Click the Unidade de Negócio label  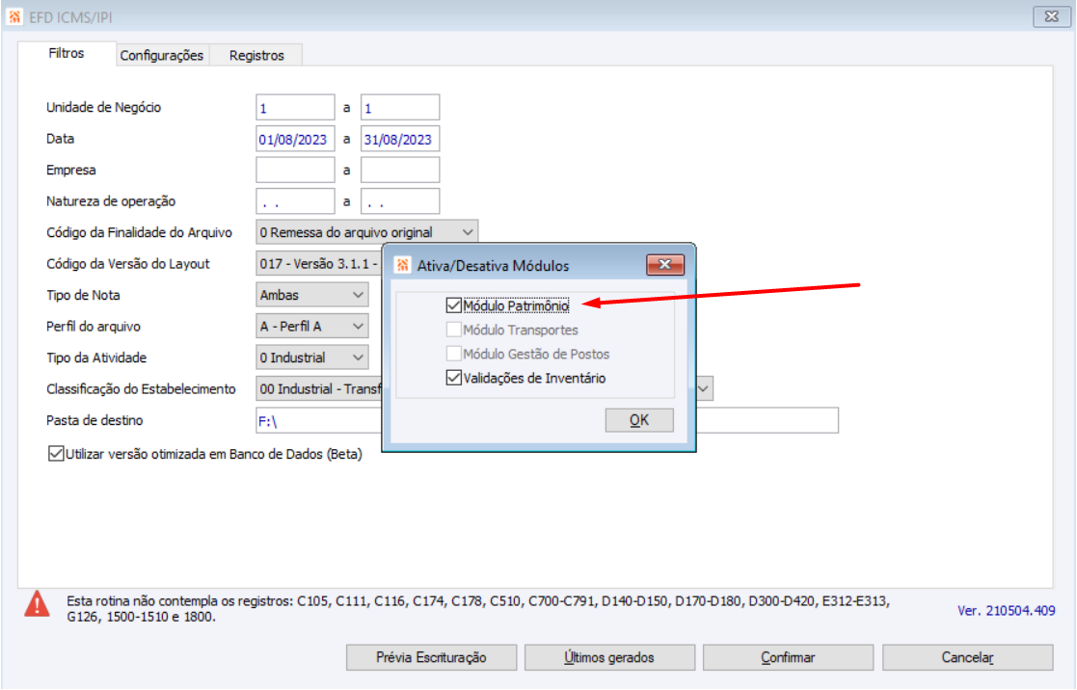[103, 108]
